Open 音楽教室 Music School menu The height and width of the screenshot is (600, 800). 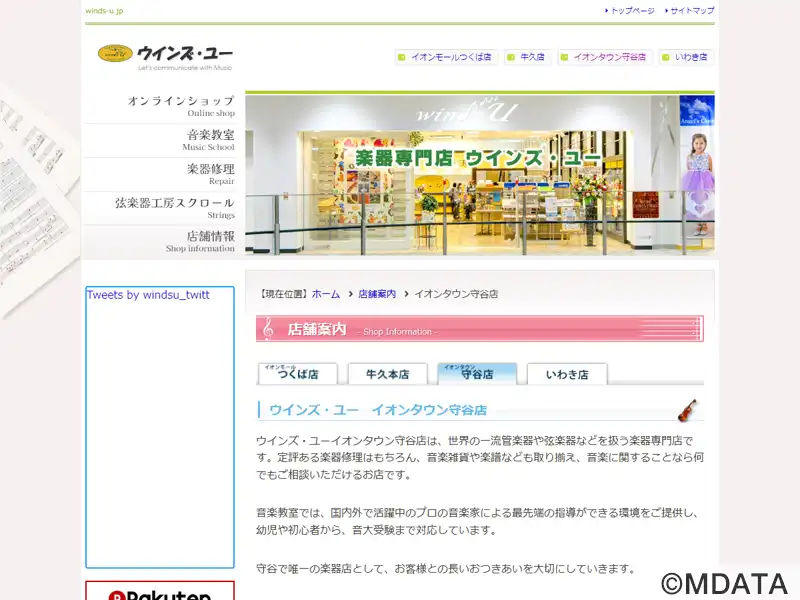pyautogui.click(x=161, y=140)
